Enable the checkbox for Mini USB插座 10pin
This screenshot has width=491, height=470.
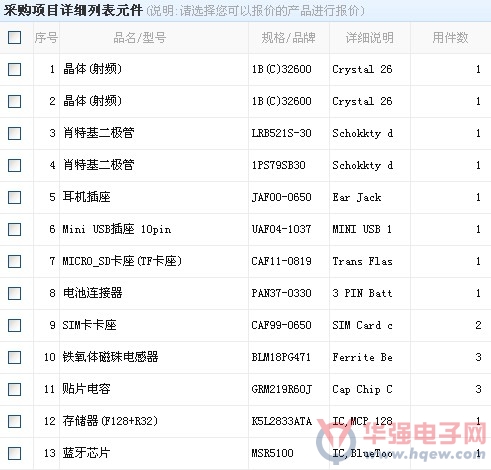pos(14,229)
